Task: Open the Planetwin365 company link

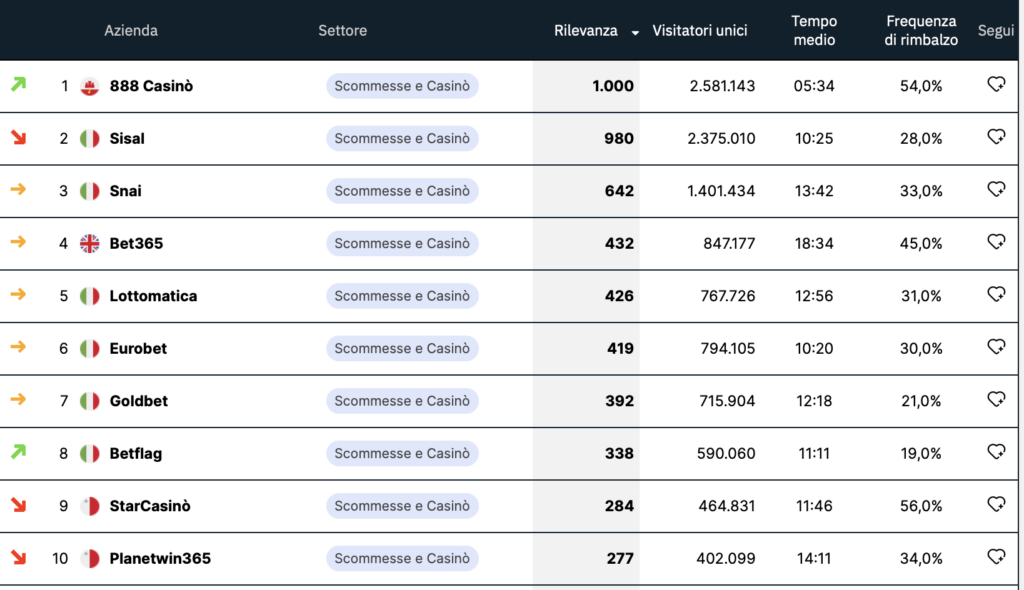Action: 160,559
